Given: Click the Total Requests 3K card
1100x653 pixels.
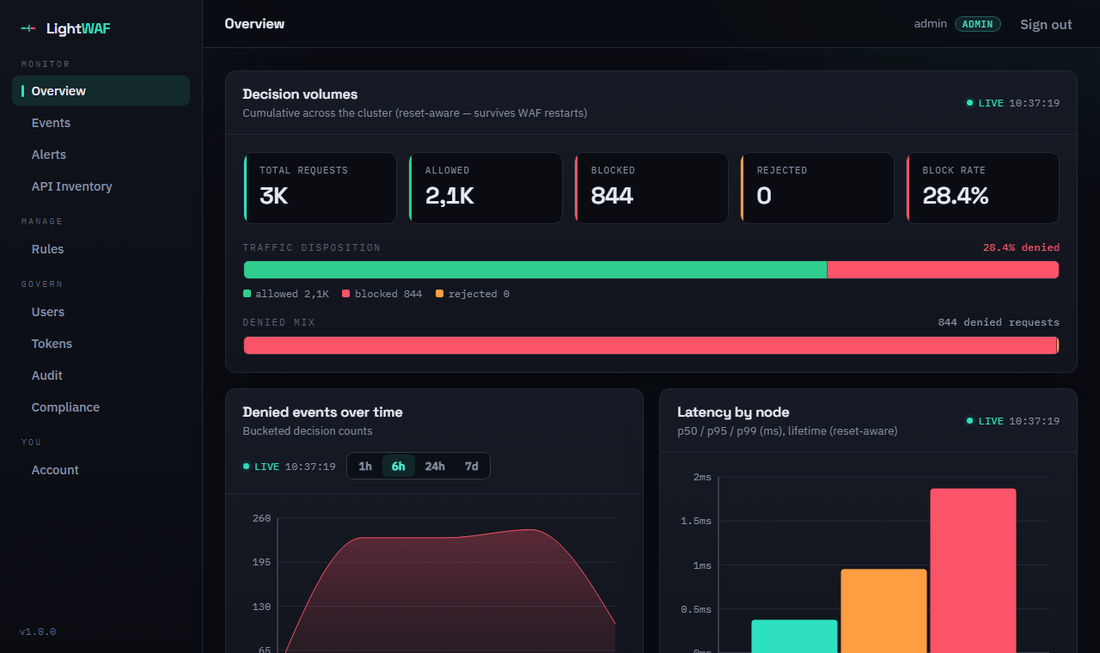Looking at the screenshot, I should 320,188.
